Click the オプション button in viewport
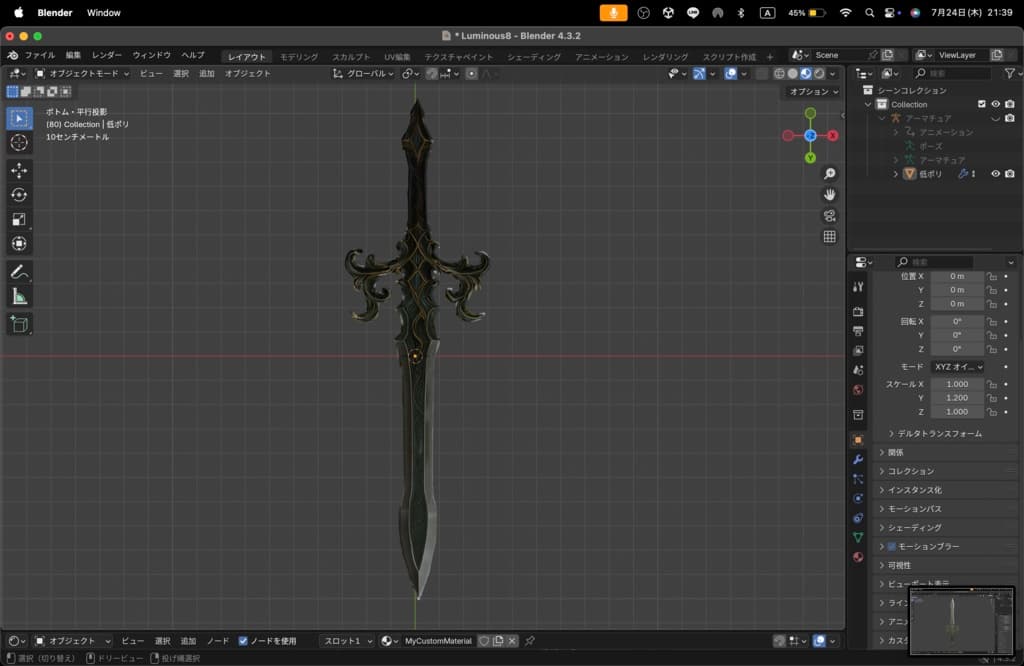Viewport: 1024px width, 666px height. point(812,92)
